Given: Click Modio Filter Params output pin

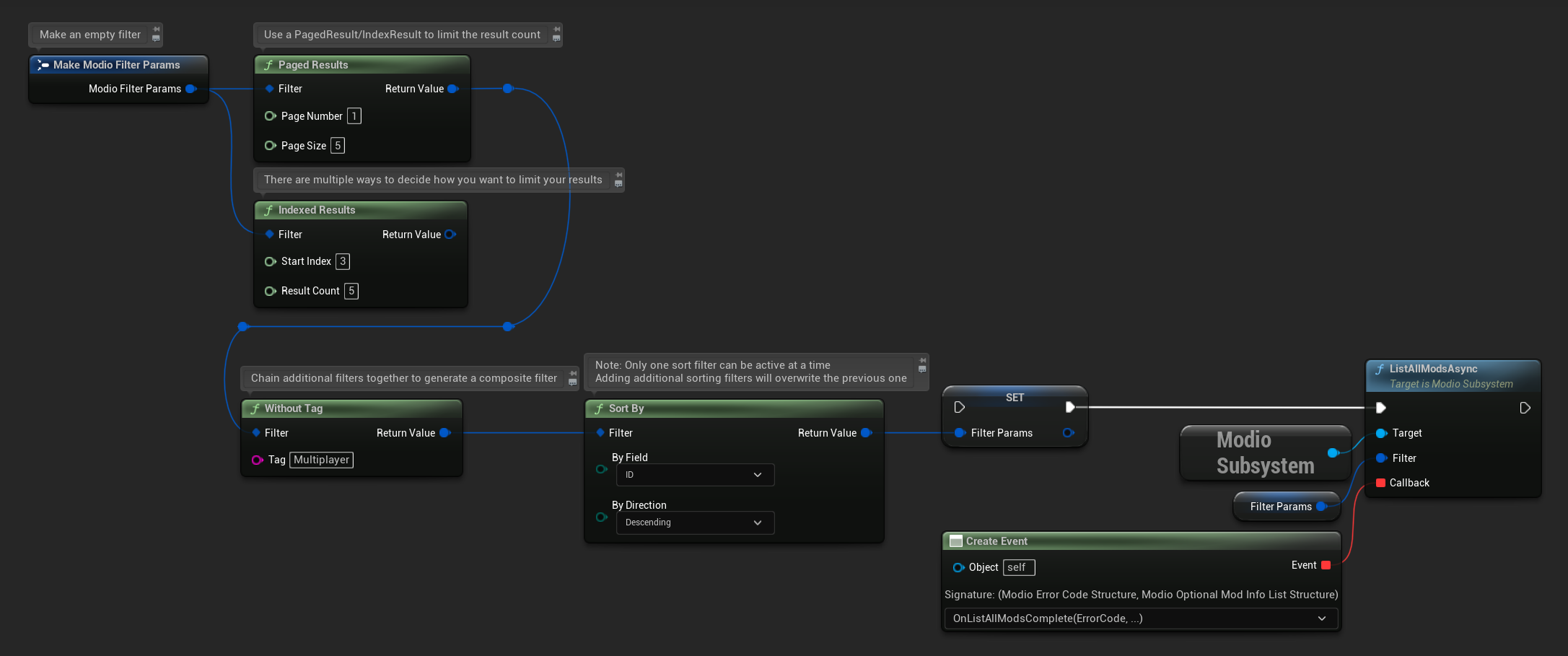Looking at the screenshot, I should [x=191, y=89].
